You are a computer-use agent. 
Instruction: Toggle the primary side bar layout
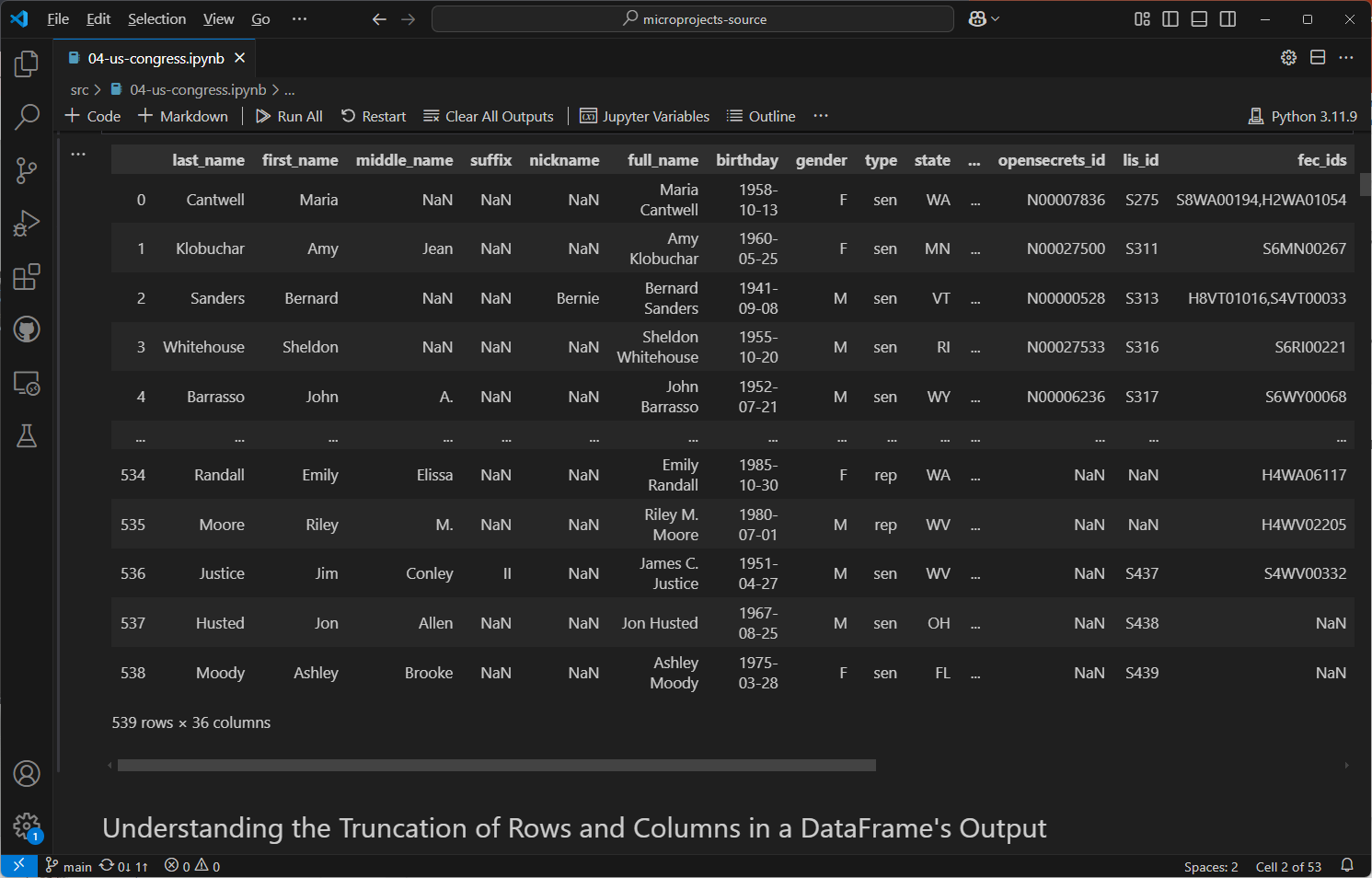coord(1170,19)
